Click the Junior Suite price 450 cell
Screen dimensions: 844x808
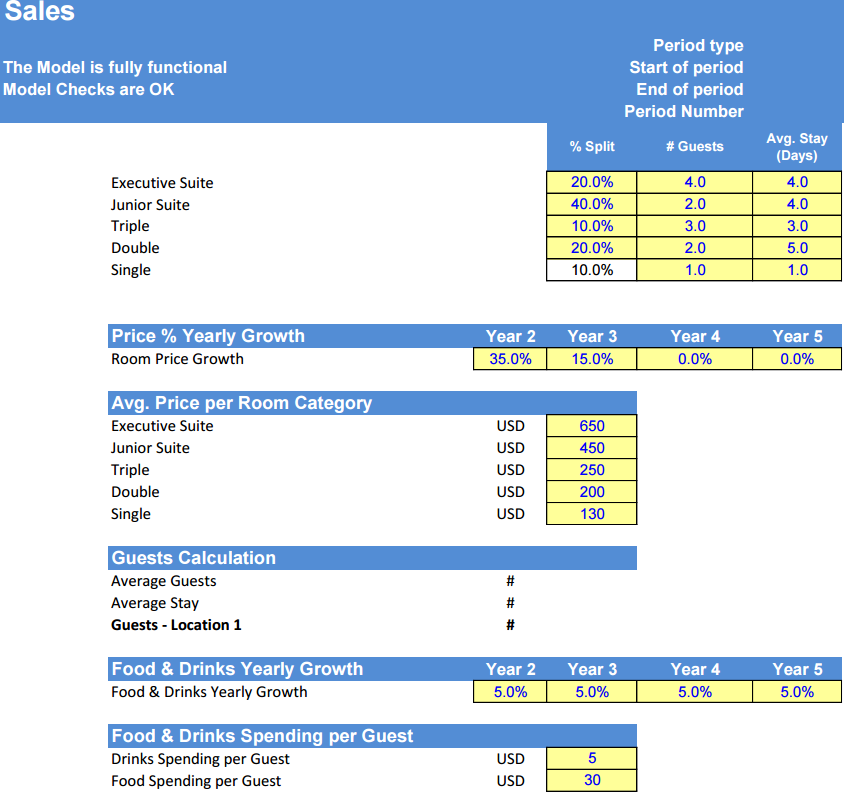click(x=592, y=448)
